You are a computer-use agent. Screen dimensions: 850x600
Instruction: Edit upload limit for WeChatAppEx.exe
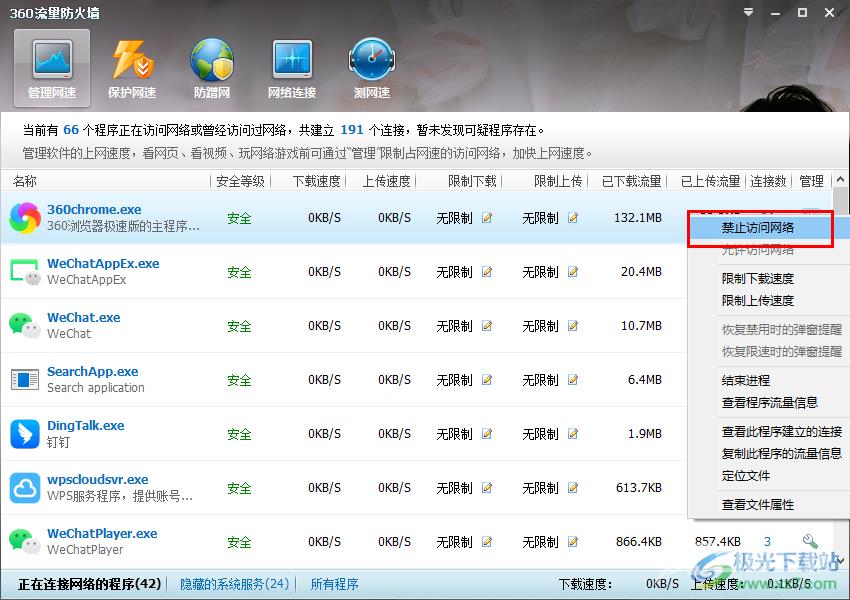click(x=572, y=272)
